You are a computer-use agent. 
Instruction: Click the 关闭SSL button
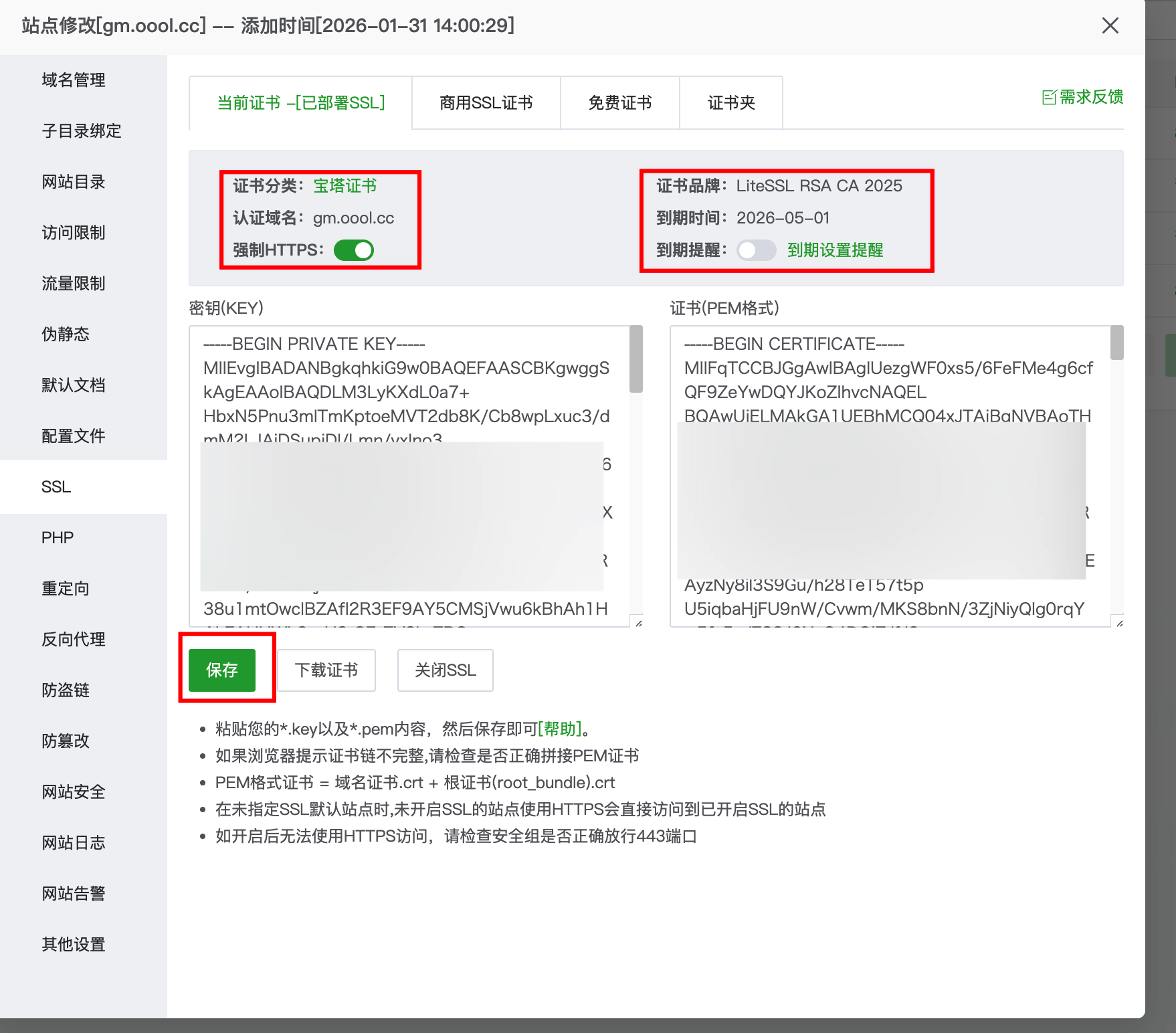[444, 670]
